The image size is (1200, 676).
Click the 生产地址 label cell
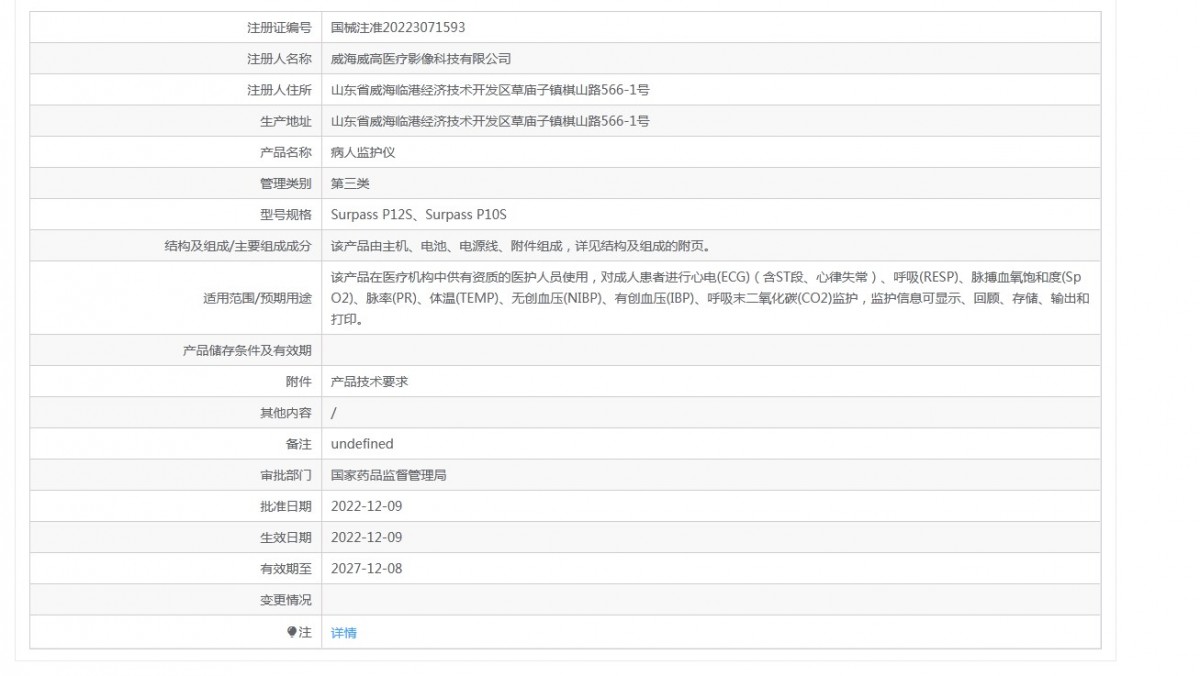point(176,121)
